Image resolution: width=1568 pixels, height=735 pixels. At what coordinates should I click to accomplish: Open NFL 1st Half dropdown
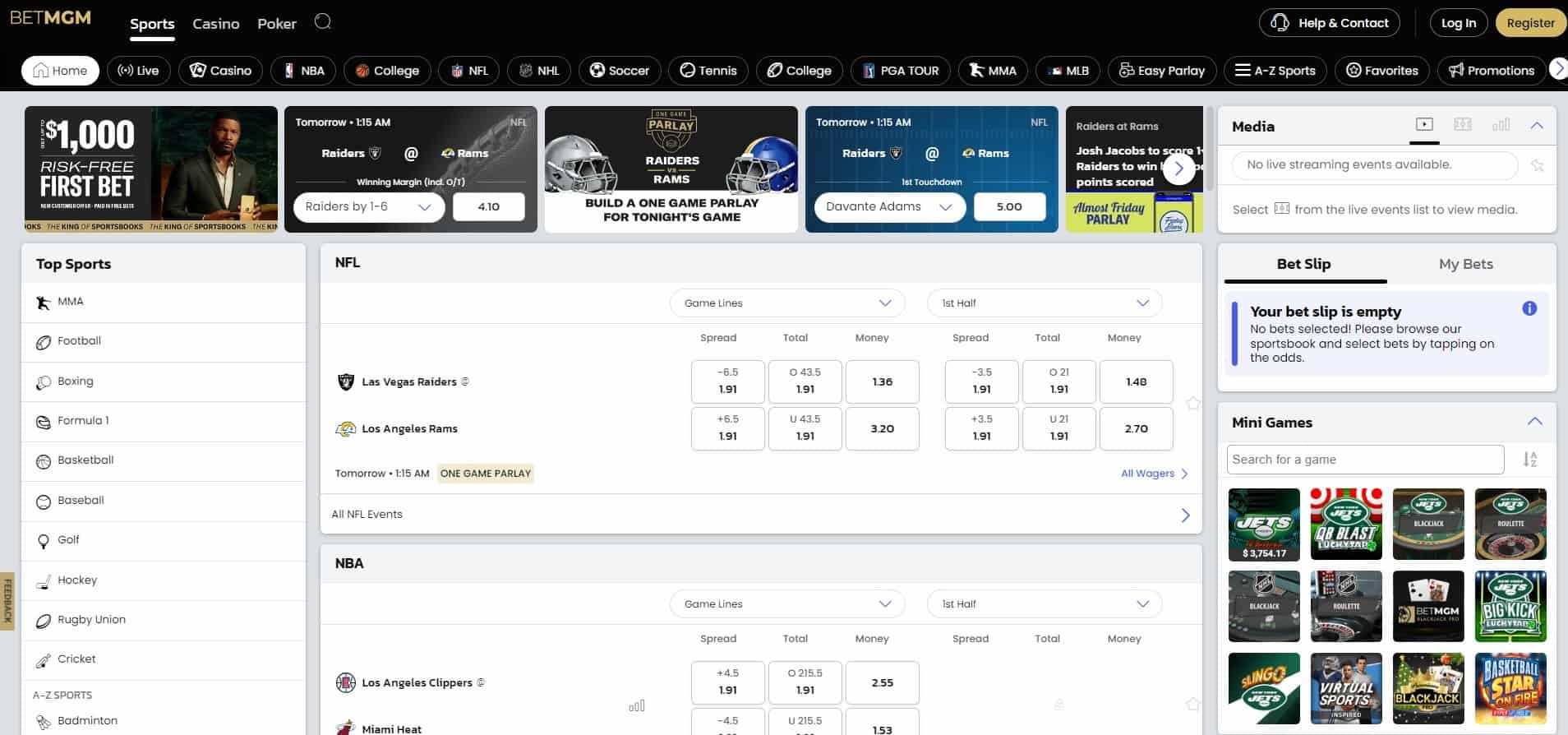pos(1045,303)
